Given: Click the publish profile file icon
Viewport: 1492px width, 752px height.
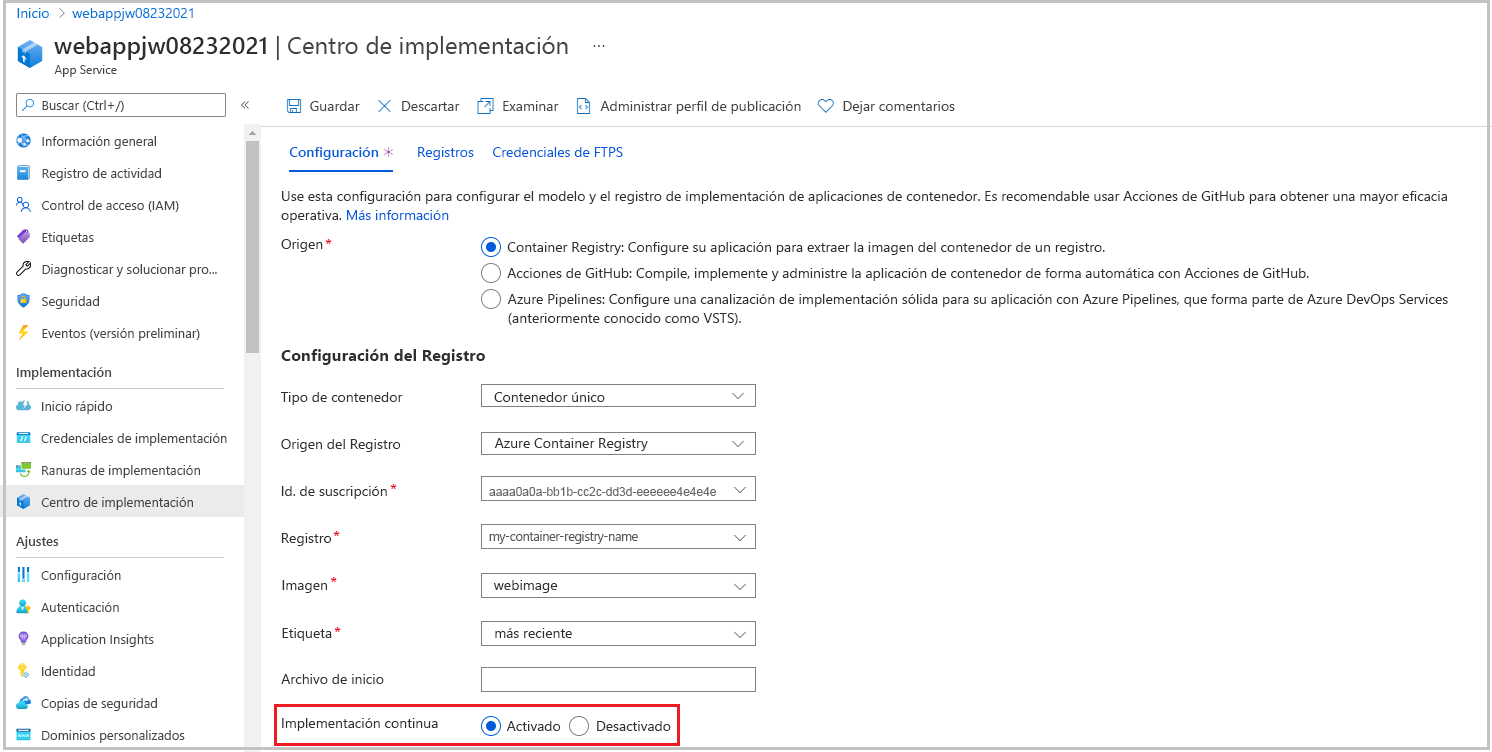Looking at the screenshot, I should point(584,106).
